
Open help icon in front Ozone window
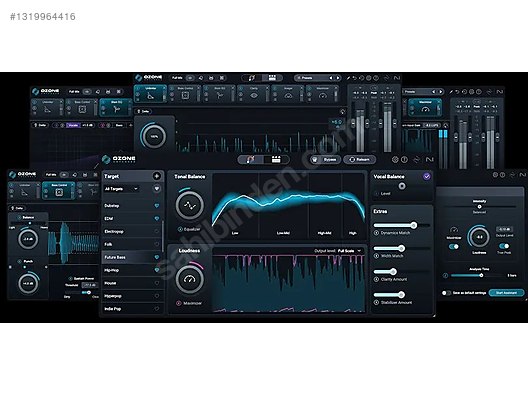404,159
